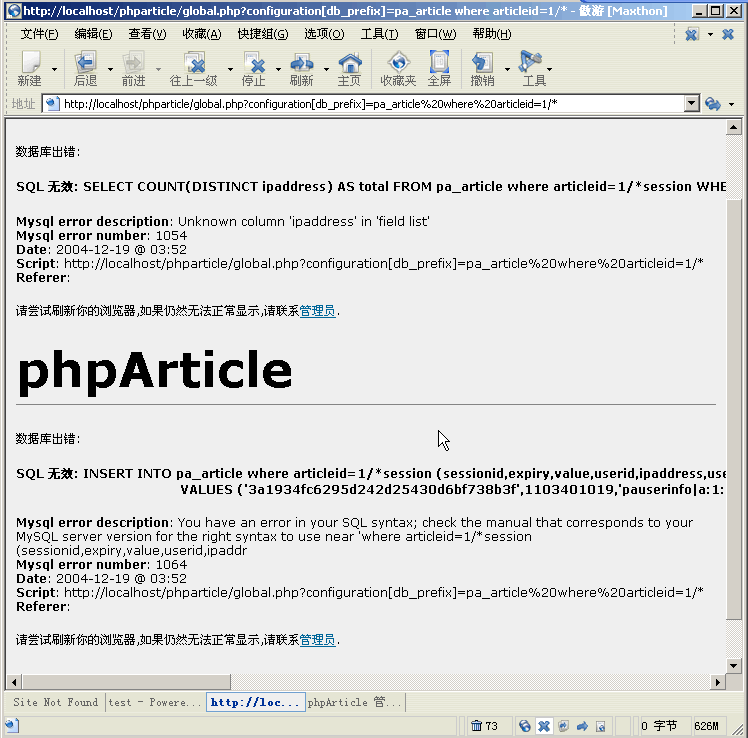Click the second 管理员 link at page bottom
Viewport: 748px width, 738px height.
point(318,640)
